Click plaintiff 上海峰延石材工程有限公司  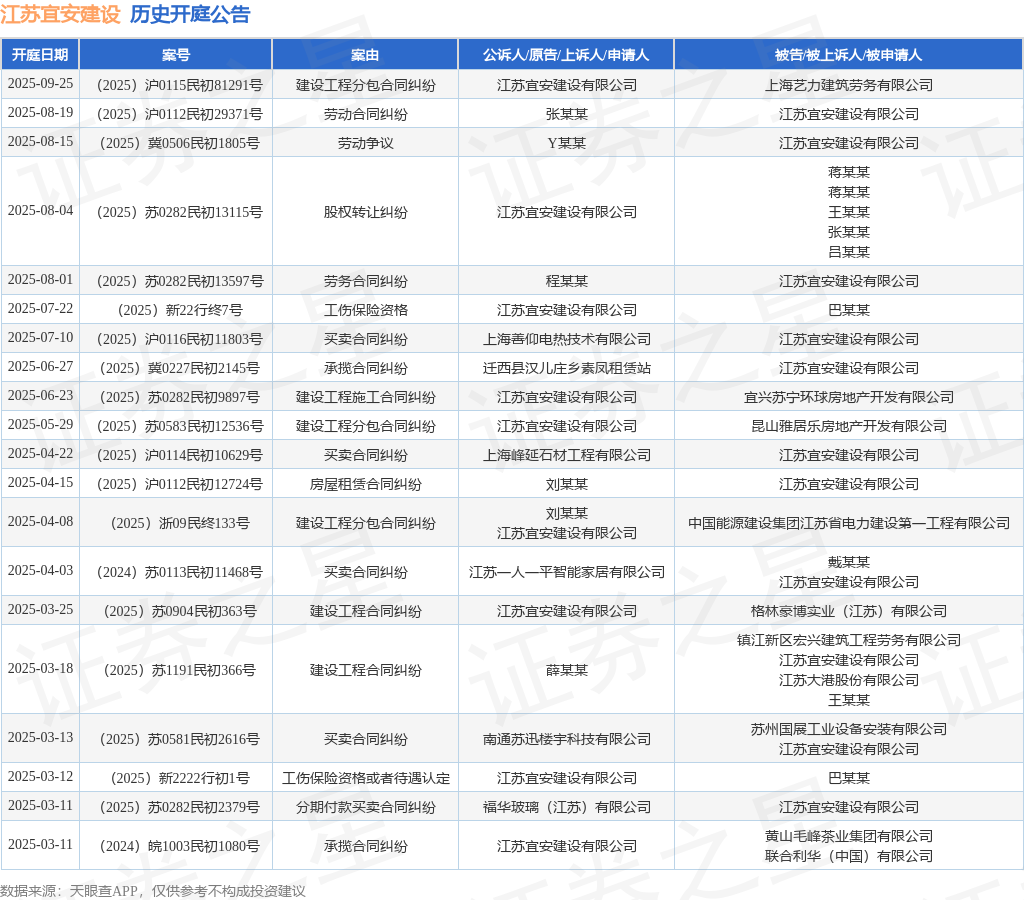coord(567,455)
